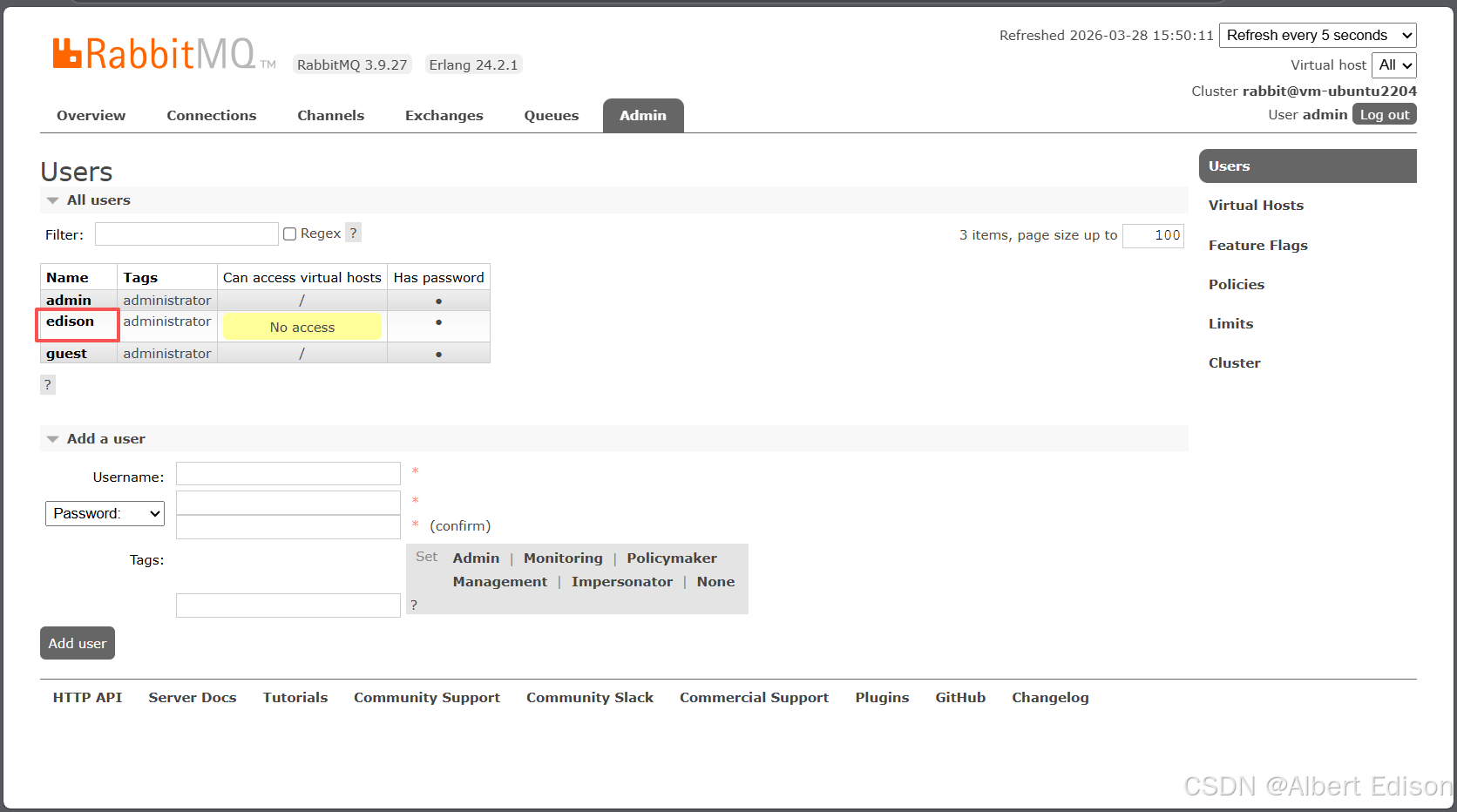1457x812 pixels.
Task: Open Virtual Hosts in the sidebar
Action: pyautogui.click(x=1256, y=205)
